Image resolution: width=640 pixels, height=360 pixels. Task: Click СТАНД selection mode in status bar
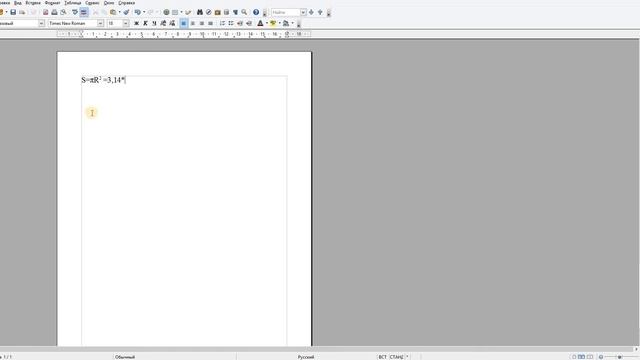396,357
